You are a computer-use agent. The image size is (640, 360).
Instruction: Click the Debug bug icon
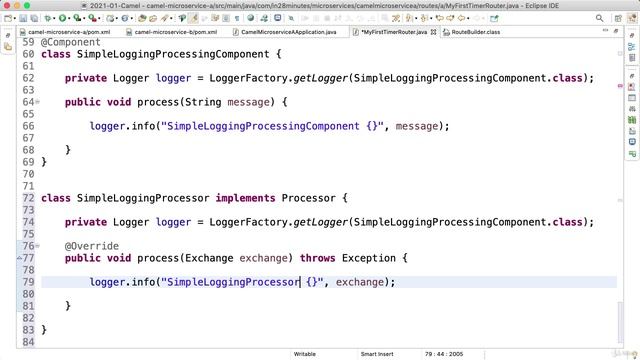(x=48, y=18)
